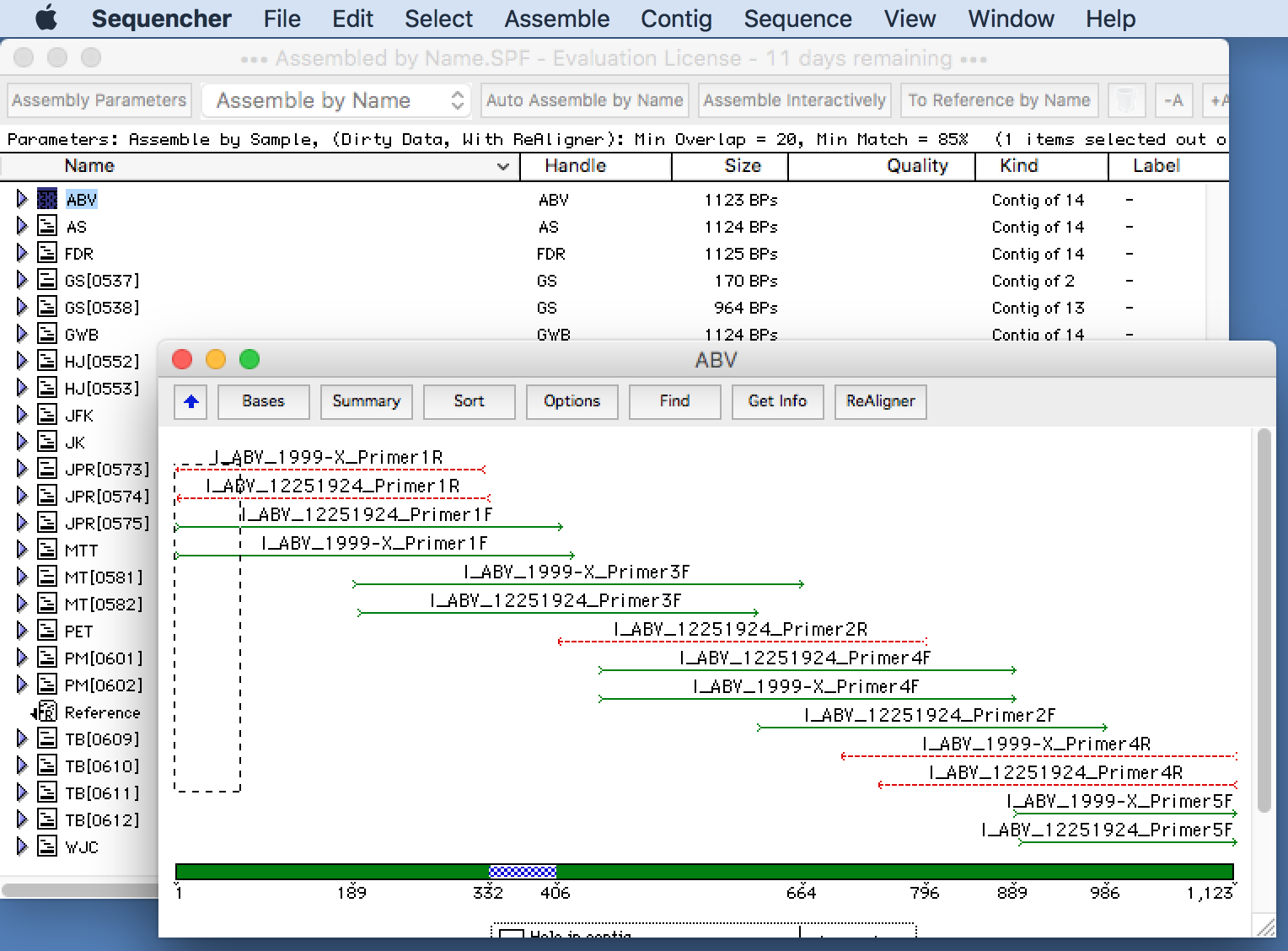Viewport: 1288px width, 951px height.
Task: Click the -A toolbar button
Action: tap(1173, 100)
